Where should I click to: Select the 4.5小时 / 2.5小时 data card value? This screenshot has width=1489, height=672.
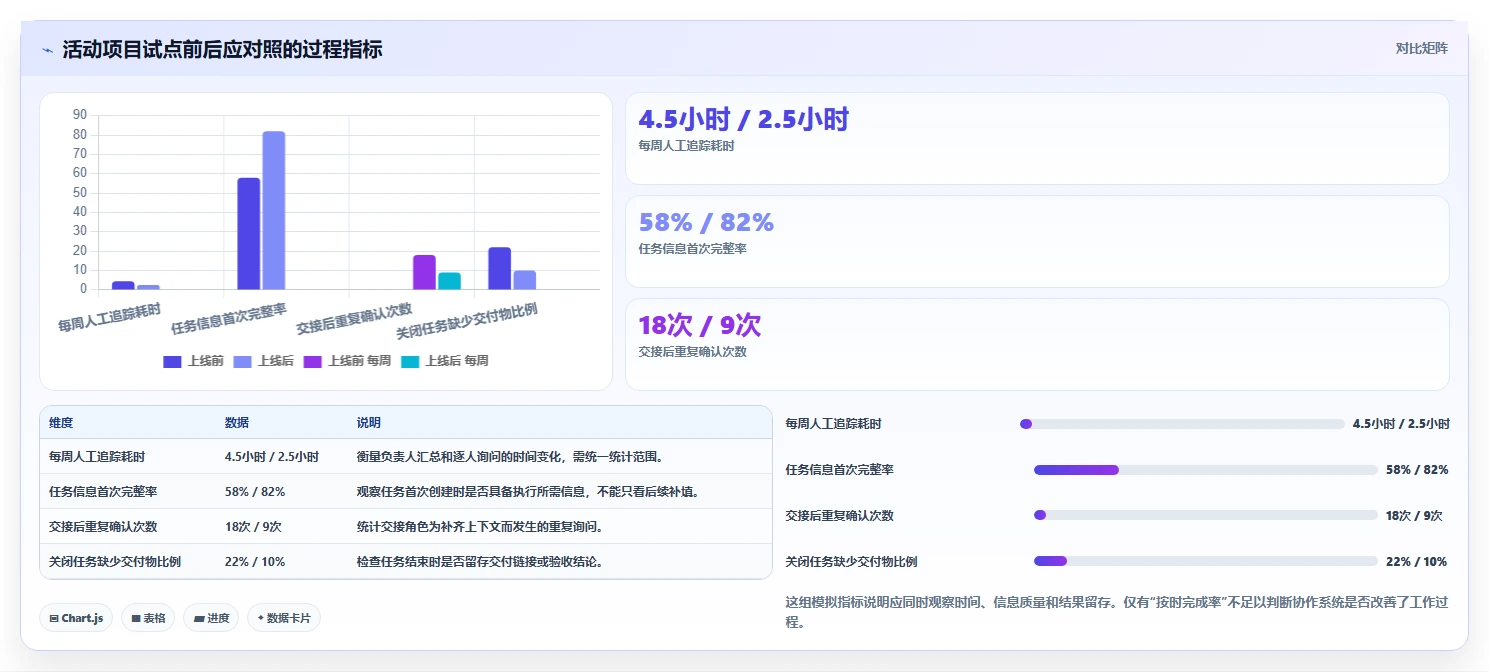[743, 120]
